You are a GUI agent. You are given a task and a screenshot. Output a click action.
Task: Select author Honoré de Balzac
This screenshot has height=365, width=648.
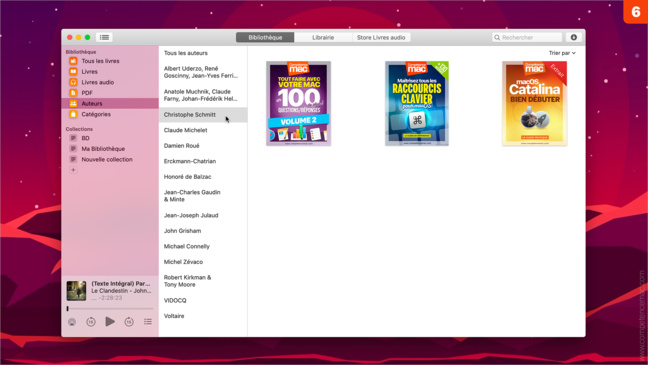coord(203,177)
